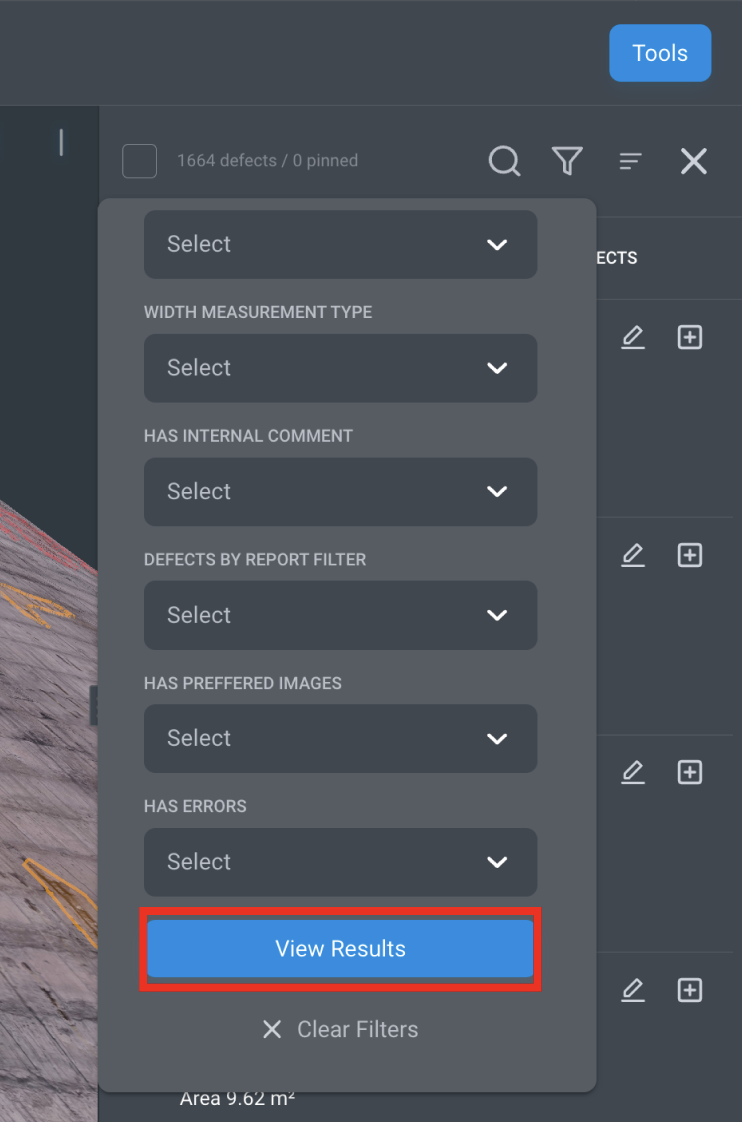Click the HAS ERRORS label
Image resolution: width=742 pixels, height=1122 pixels.
195,806
